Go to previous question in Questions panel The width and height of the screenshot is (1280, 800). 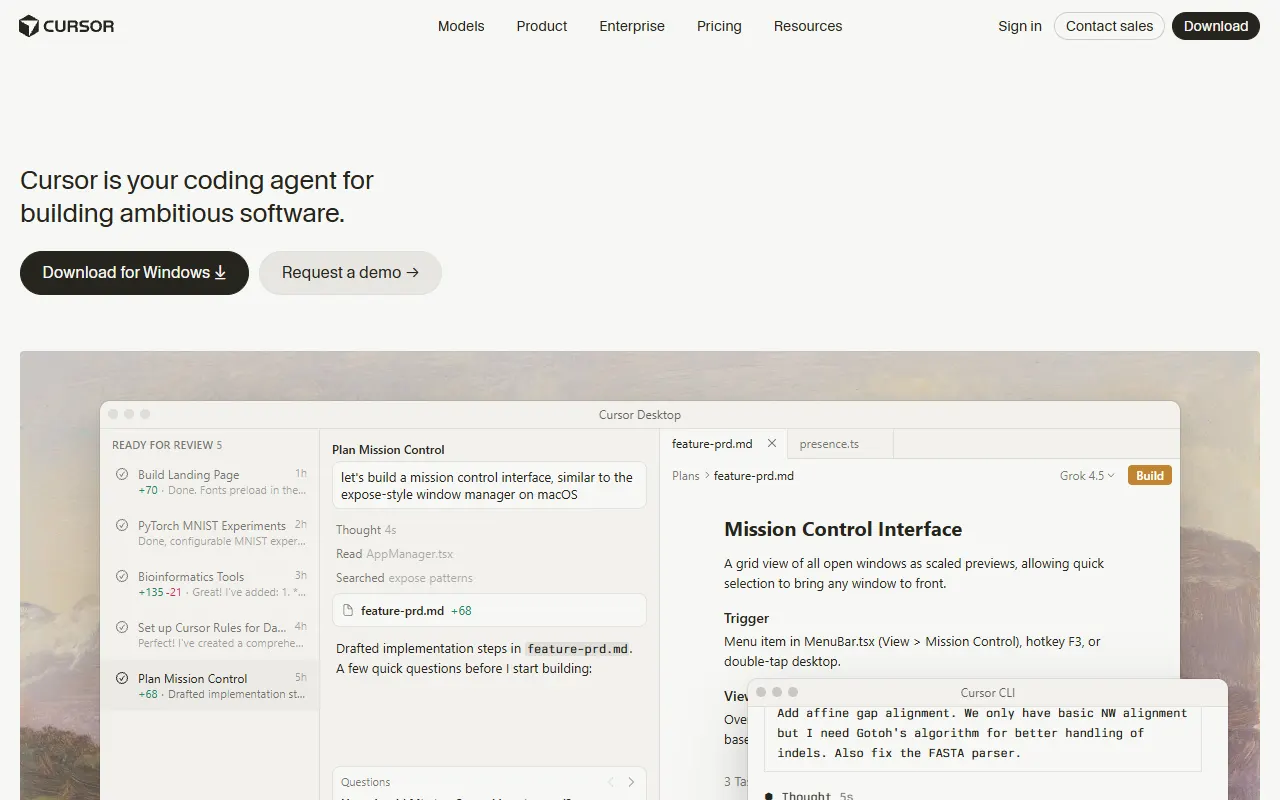(x=611, y=782)
